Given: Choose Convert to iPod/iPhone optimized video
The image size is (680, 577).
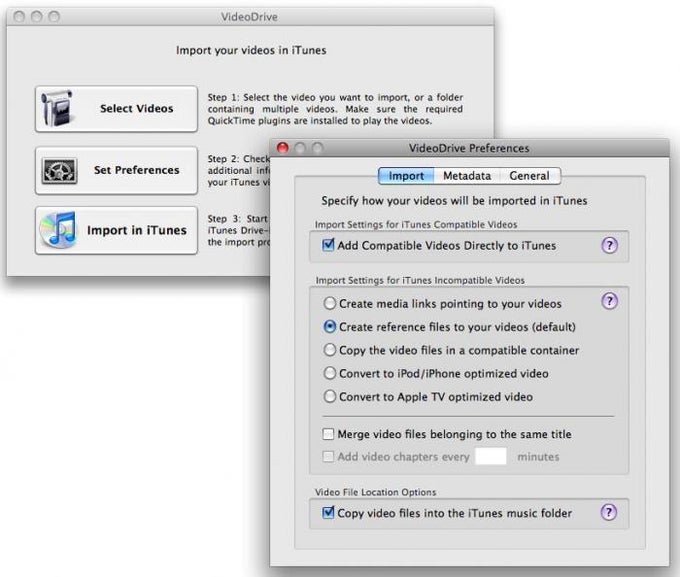Looking at the screenshot, I should [x=330, y=373].
